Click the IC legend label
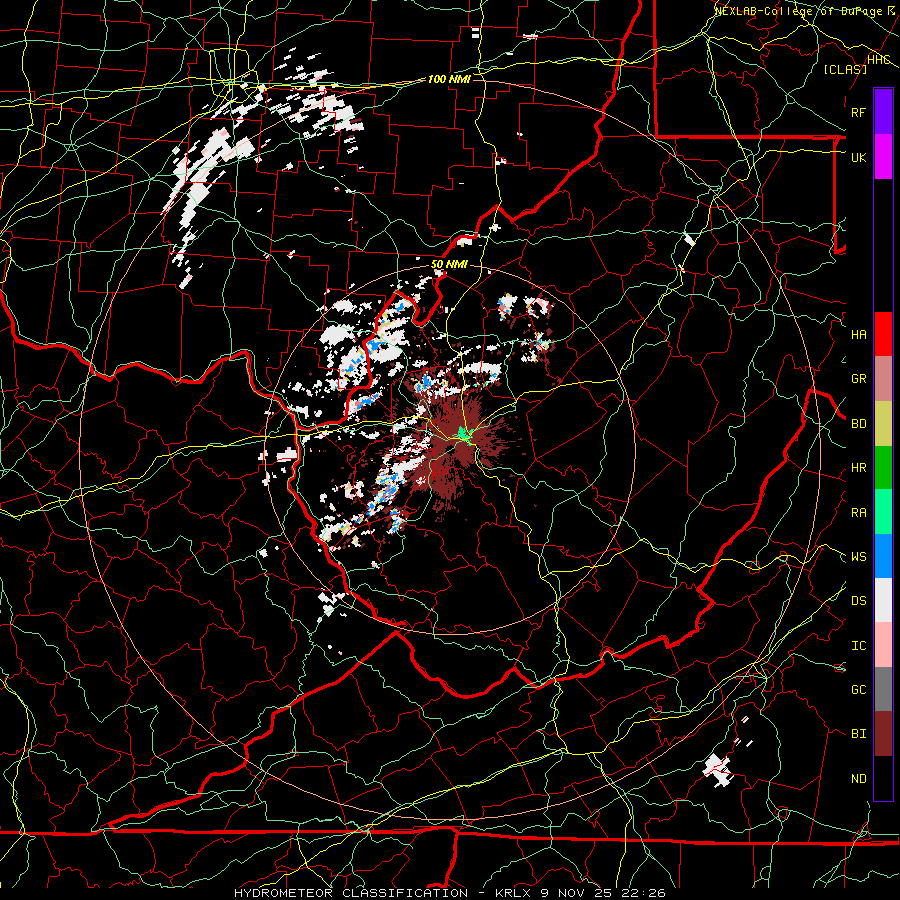 [858, 646]
